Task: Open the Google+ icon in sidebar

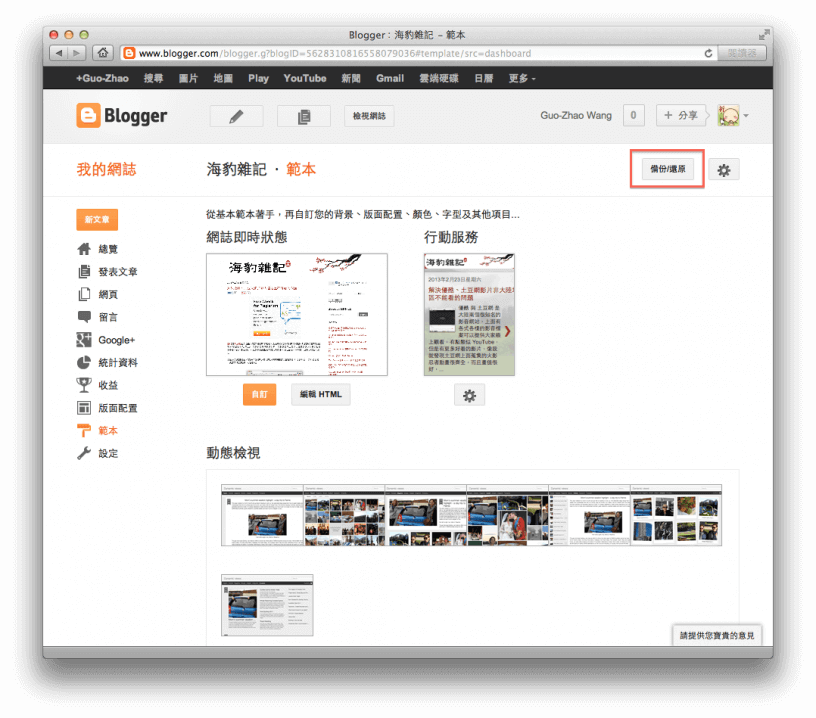Action: point(84,340)
